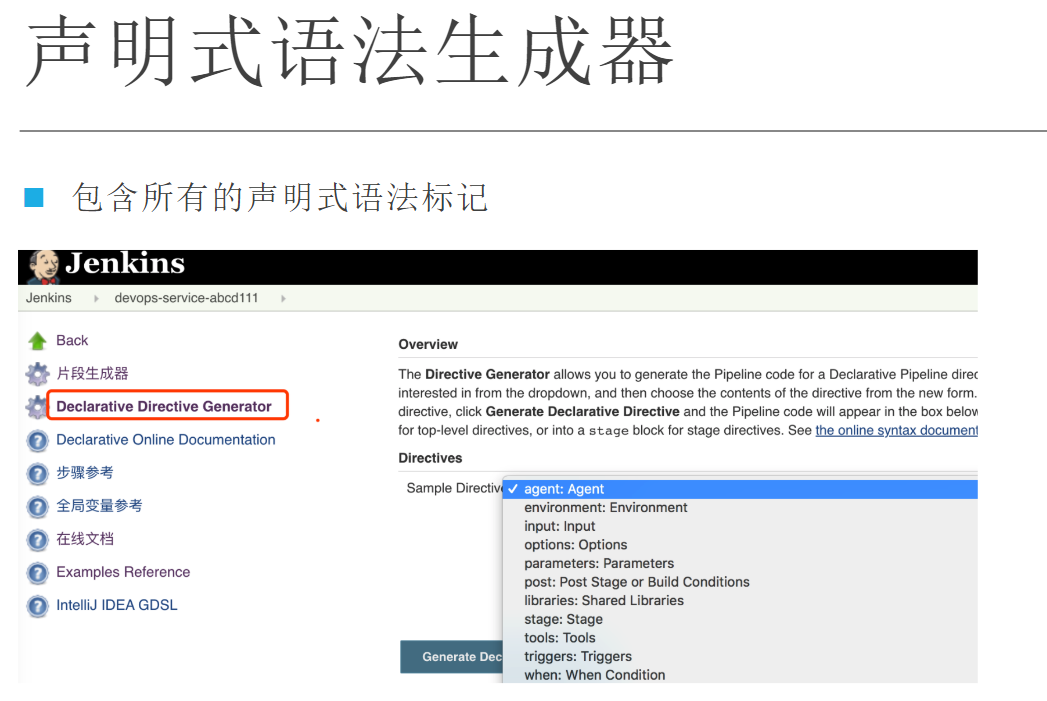1047x701 pixels.
Task: Choose 'options: Options' from dropdown
Action: 741,545
